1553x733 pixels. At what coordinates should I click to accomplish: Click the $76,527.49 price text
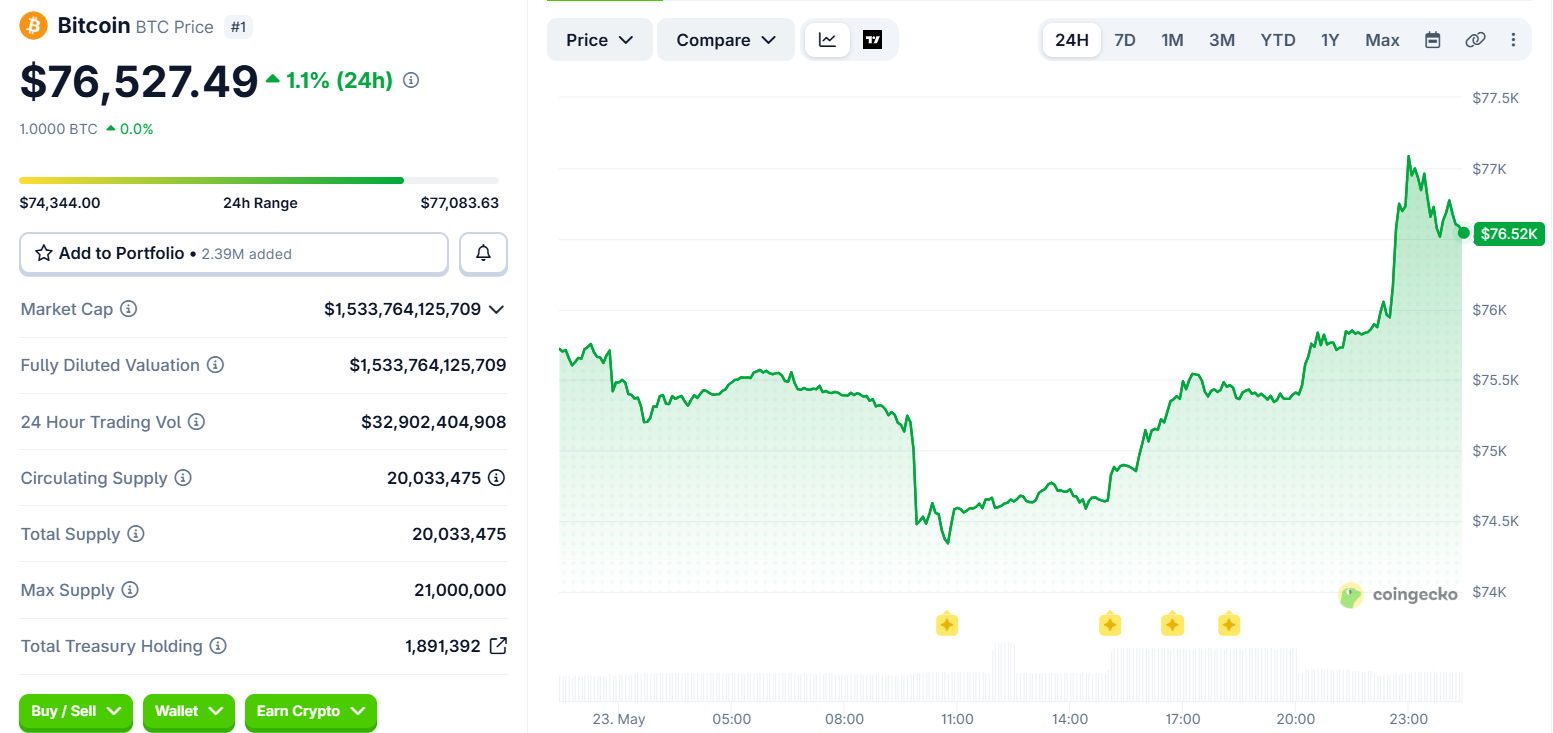139,81
